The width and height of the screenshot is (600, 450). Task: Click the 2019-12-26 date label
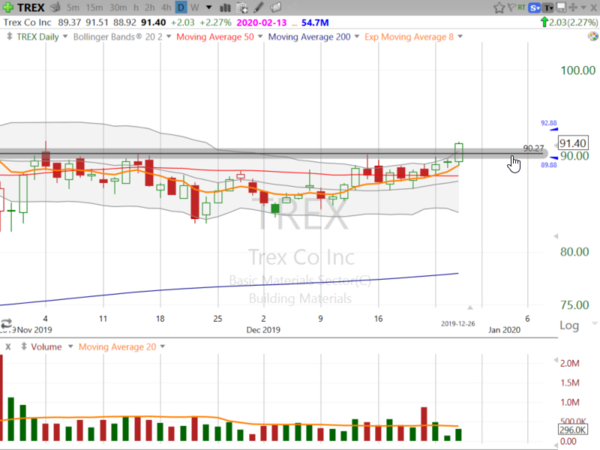pos(458,324)
